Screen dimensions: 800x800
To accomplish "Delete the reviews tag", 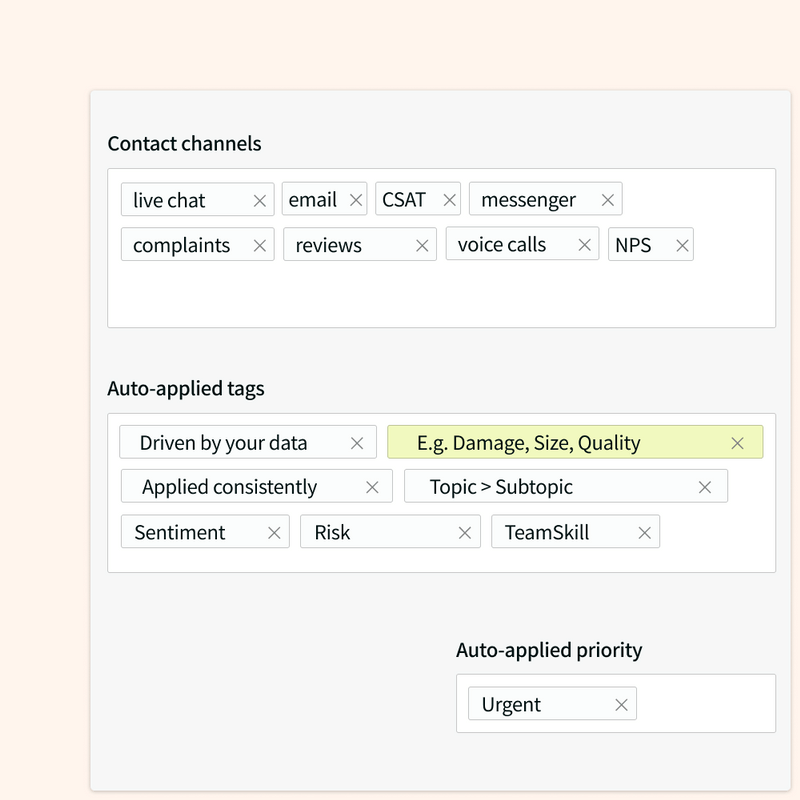I will click(422, 246).
